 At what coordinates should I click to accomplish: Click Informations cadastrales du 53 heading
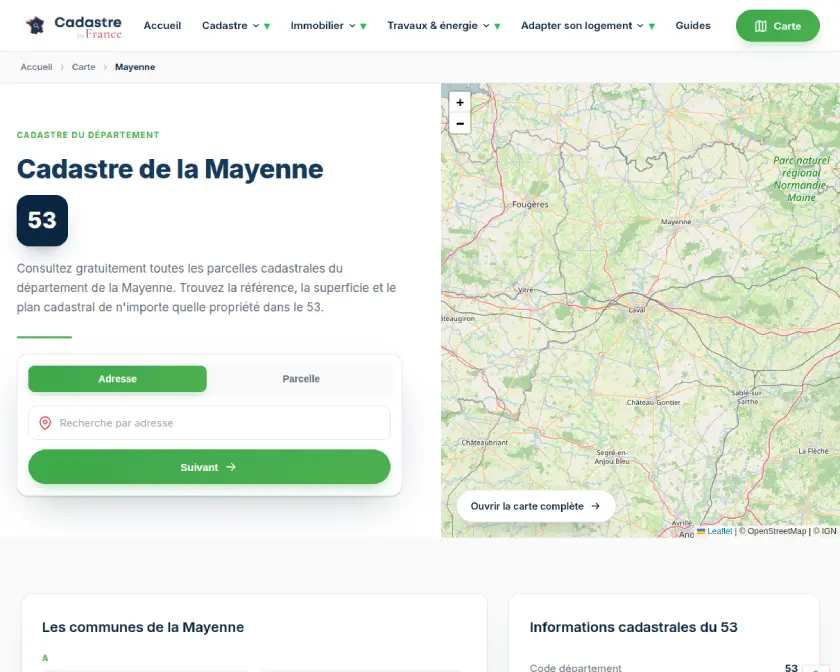tap(633, 627)
